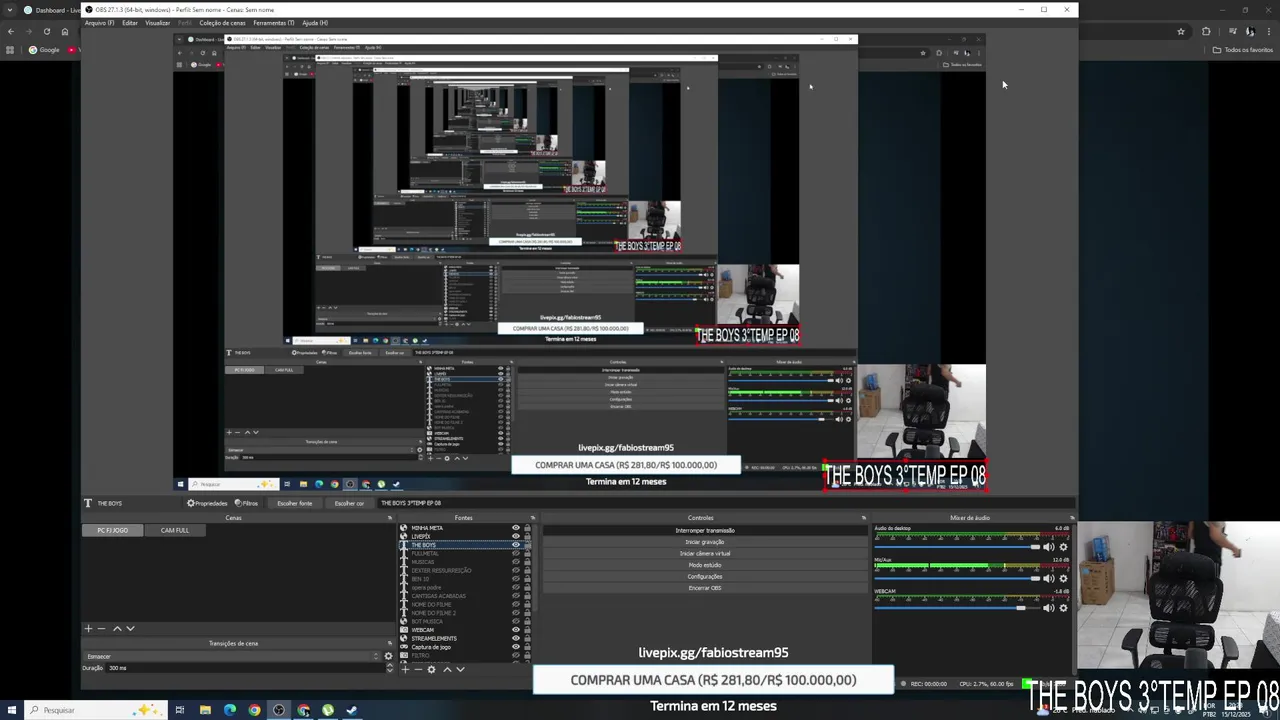Open the Editar menu
Viewport: 1280px width, 720px height.
pos(130,23)
